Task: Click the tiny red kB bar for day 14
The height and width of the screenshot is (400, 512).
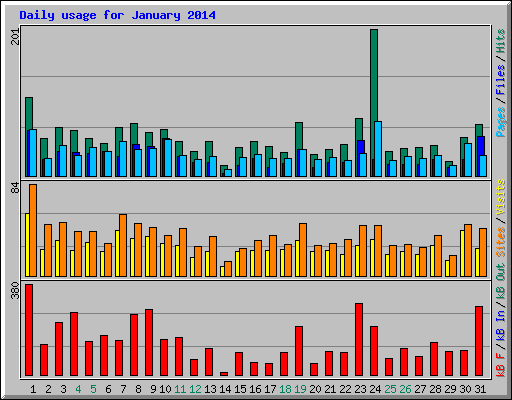Action: (x=224, y=374)
